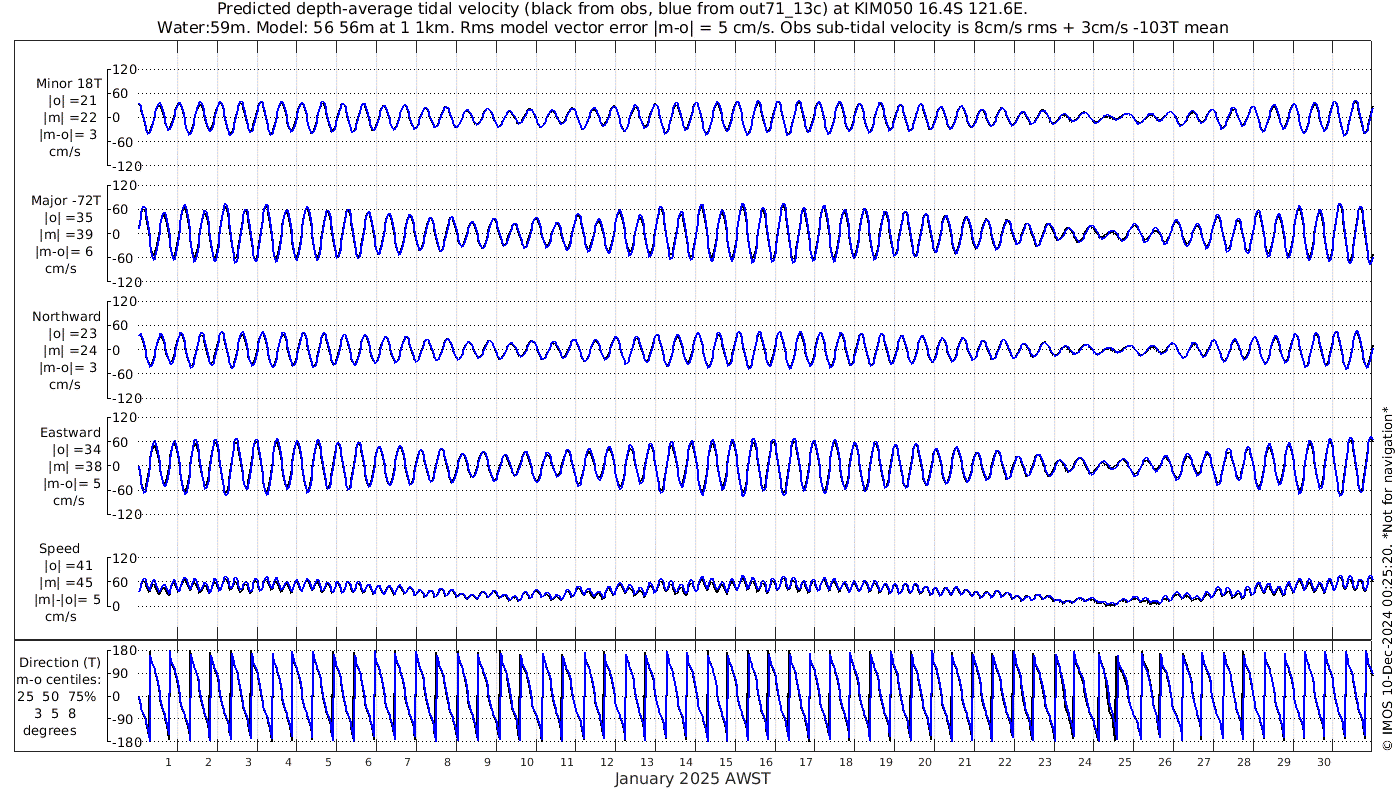Select day 25 tick on the date axis

[1125, 762]
